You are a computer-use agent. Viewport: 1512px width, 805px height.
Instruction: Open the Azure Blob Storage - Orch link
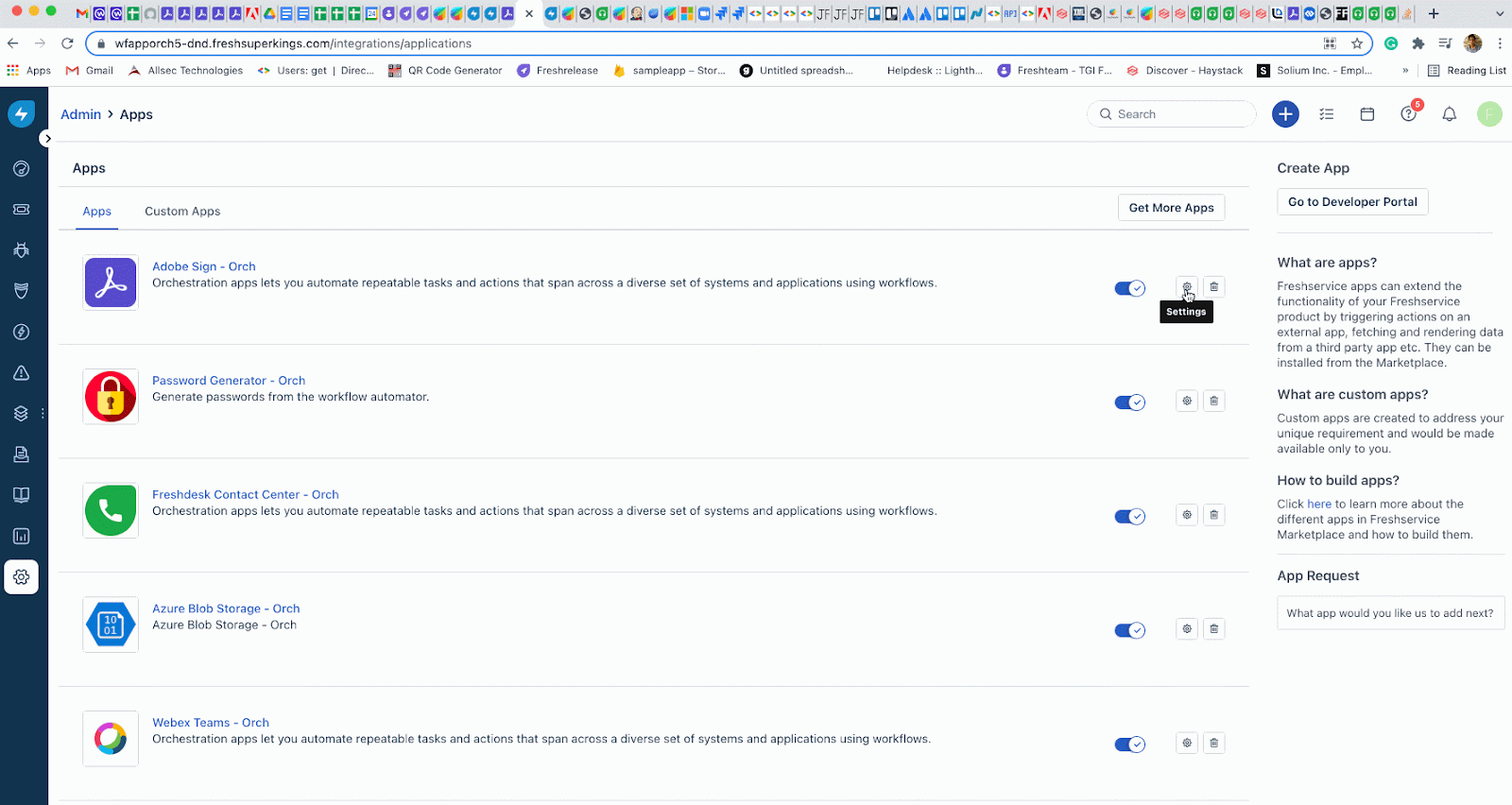(226, 608)
